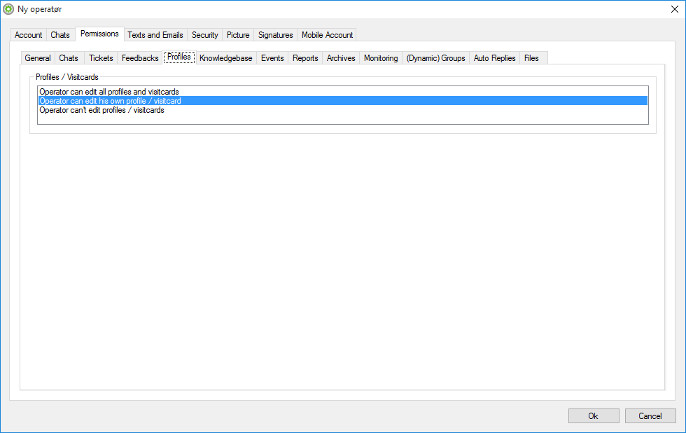The height and width of the screenshot is (433, 686).
Task: Open the Monitoring sub-tab
Action: tap(381, 58)
